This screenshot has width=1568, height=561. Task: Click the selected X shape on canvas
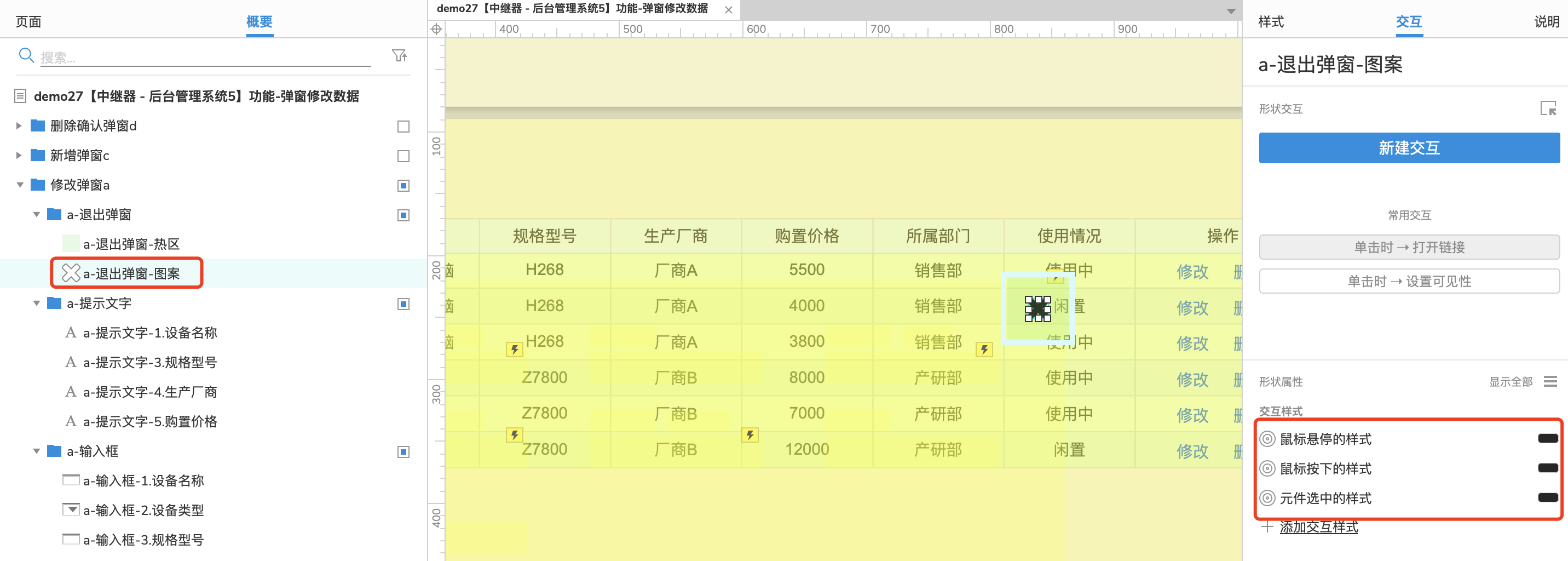click(x=1038, y=309)
